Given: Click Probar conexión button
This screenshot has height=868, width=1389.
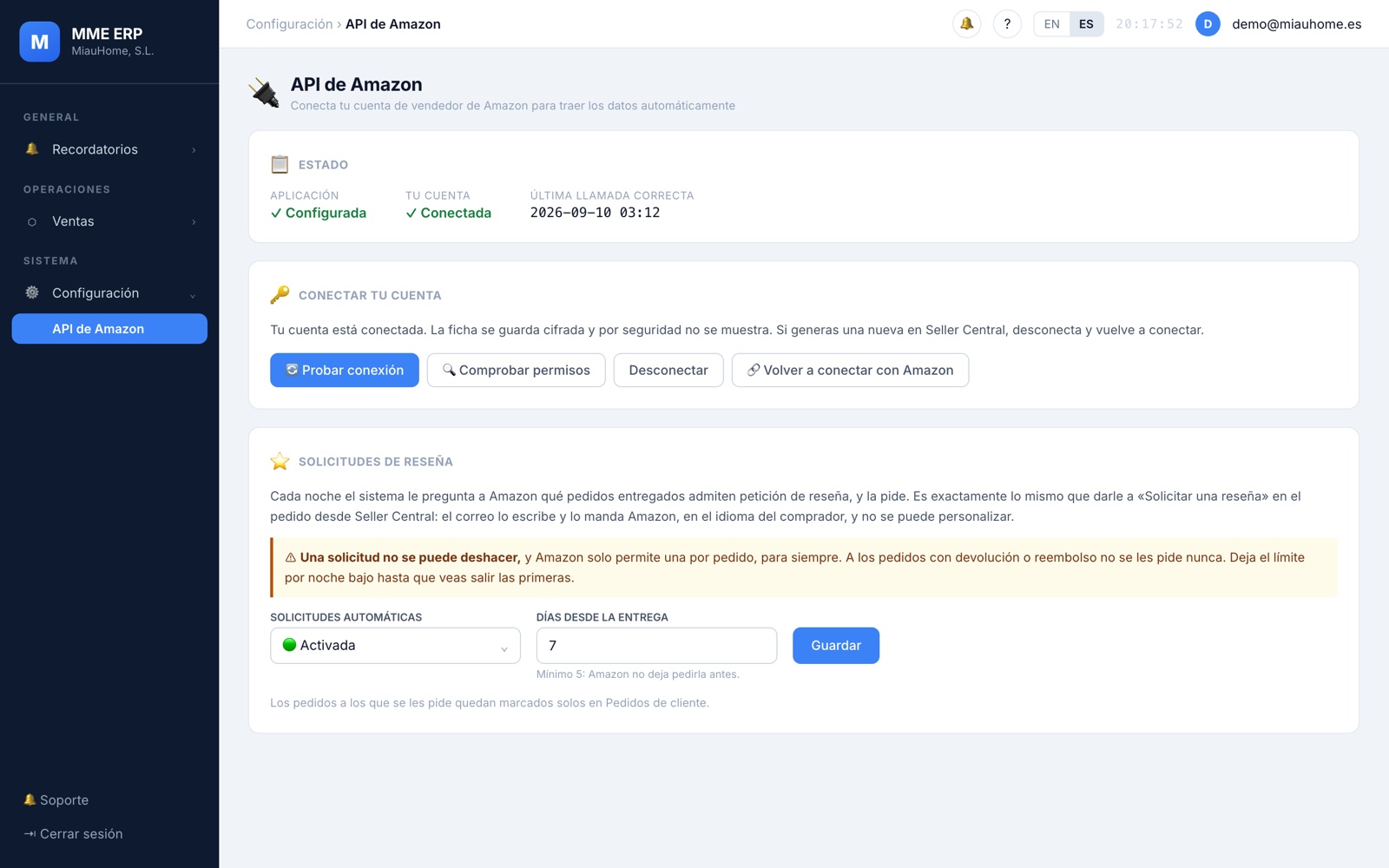Looking at the screenshot, I should [x=345, y=370].
